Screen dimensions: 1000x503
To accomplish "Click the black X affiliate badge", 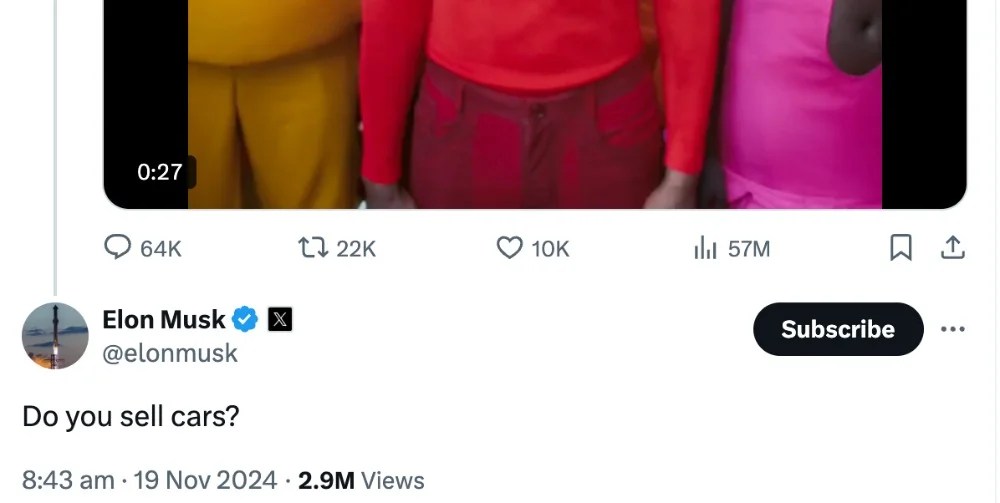I will [x=279, y=319].
